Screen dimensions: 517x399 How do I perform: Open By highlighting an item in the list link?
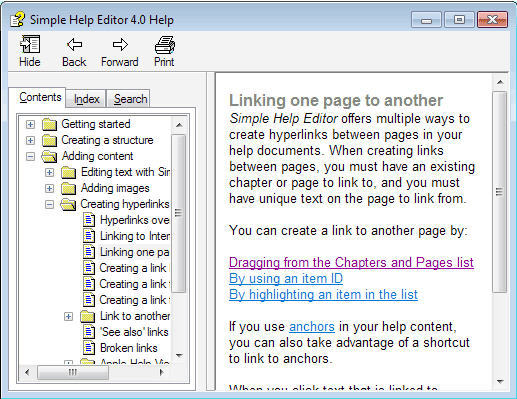pos(323,295)
